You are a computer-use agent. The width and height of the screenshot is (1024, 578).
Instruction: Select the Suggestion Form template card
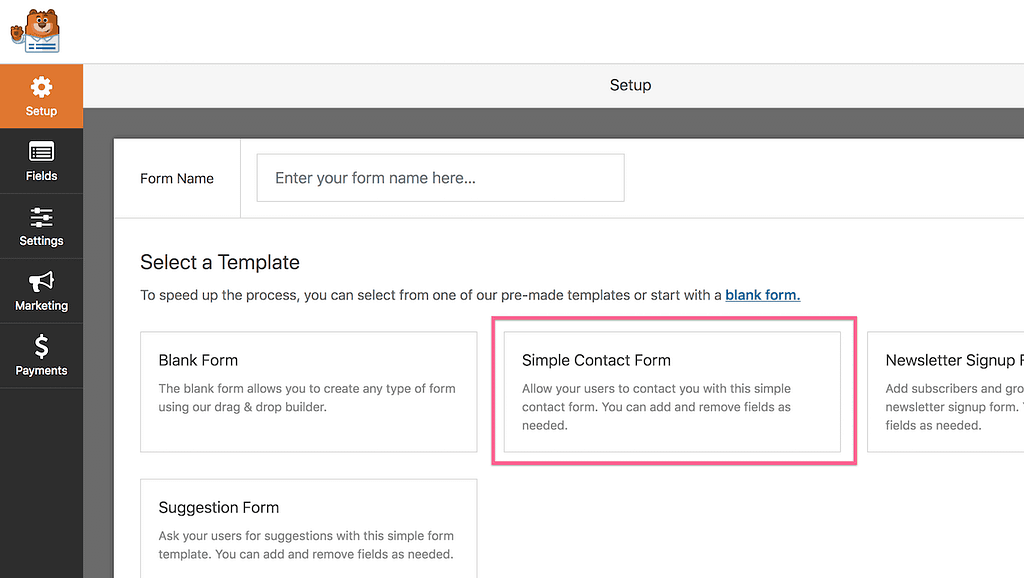tap(308, 528)
